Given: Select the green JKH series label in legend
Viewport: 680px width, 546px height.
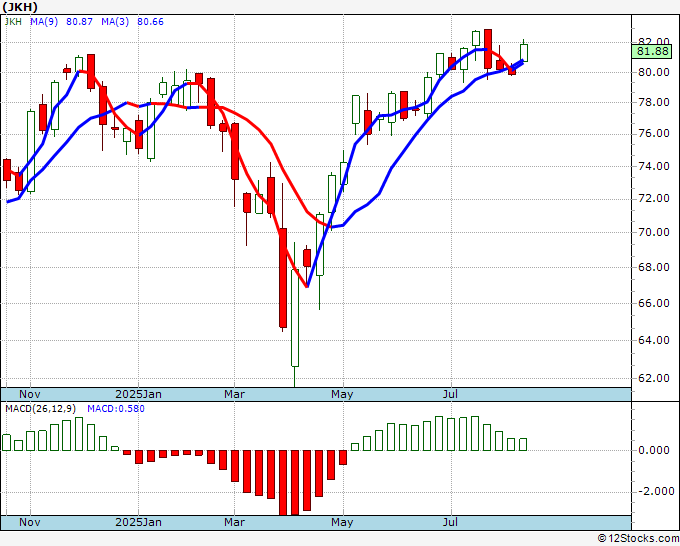Looking at the screenshot, I should click(13, 21).
